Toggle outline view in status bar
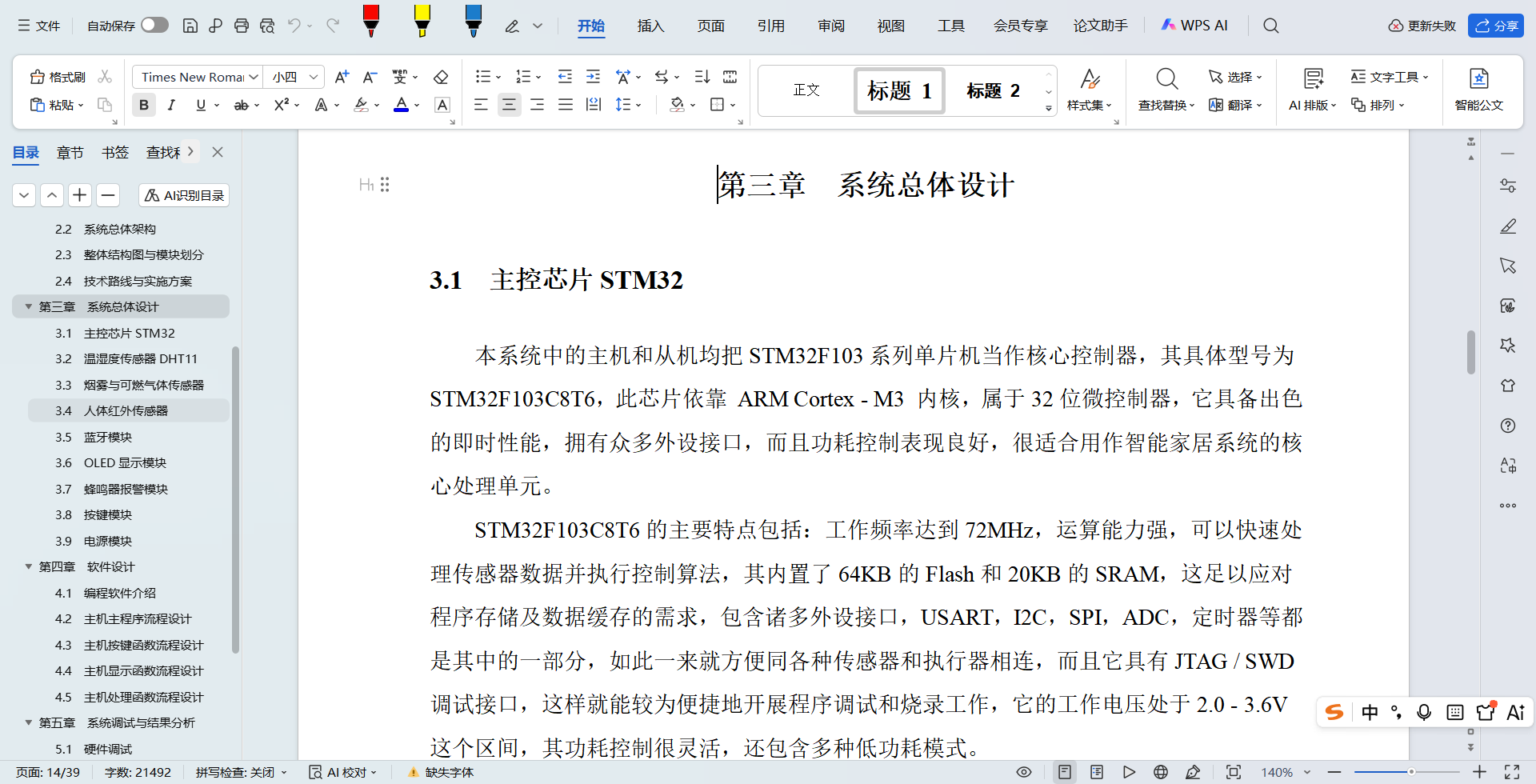This screenshot has height=784, width=1536. [1097, 772]
